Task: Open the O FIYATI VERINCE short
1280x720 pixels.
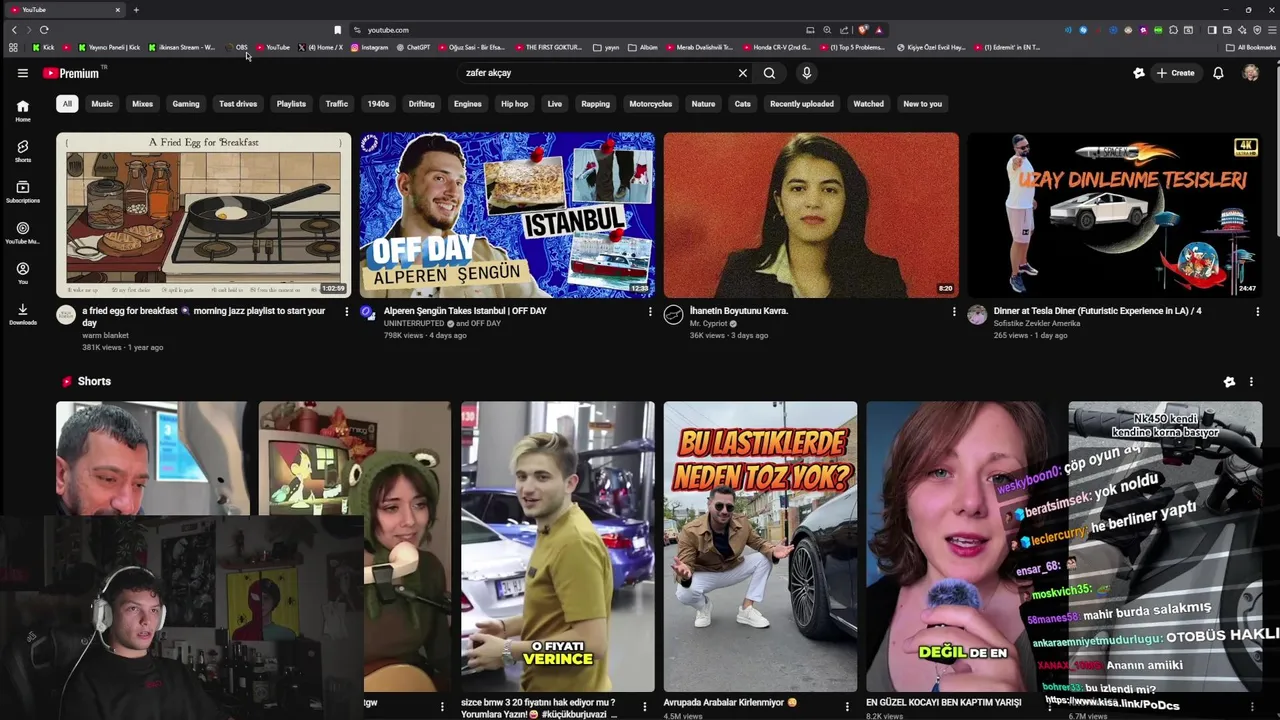Action: pyautogui.click(x=558, y=546)
